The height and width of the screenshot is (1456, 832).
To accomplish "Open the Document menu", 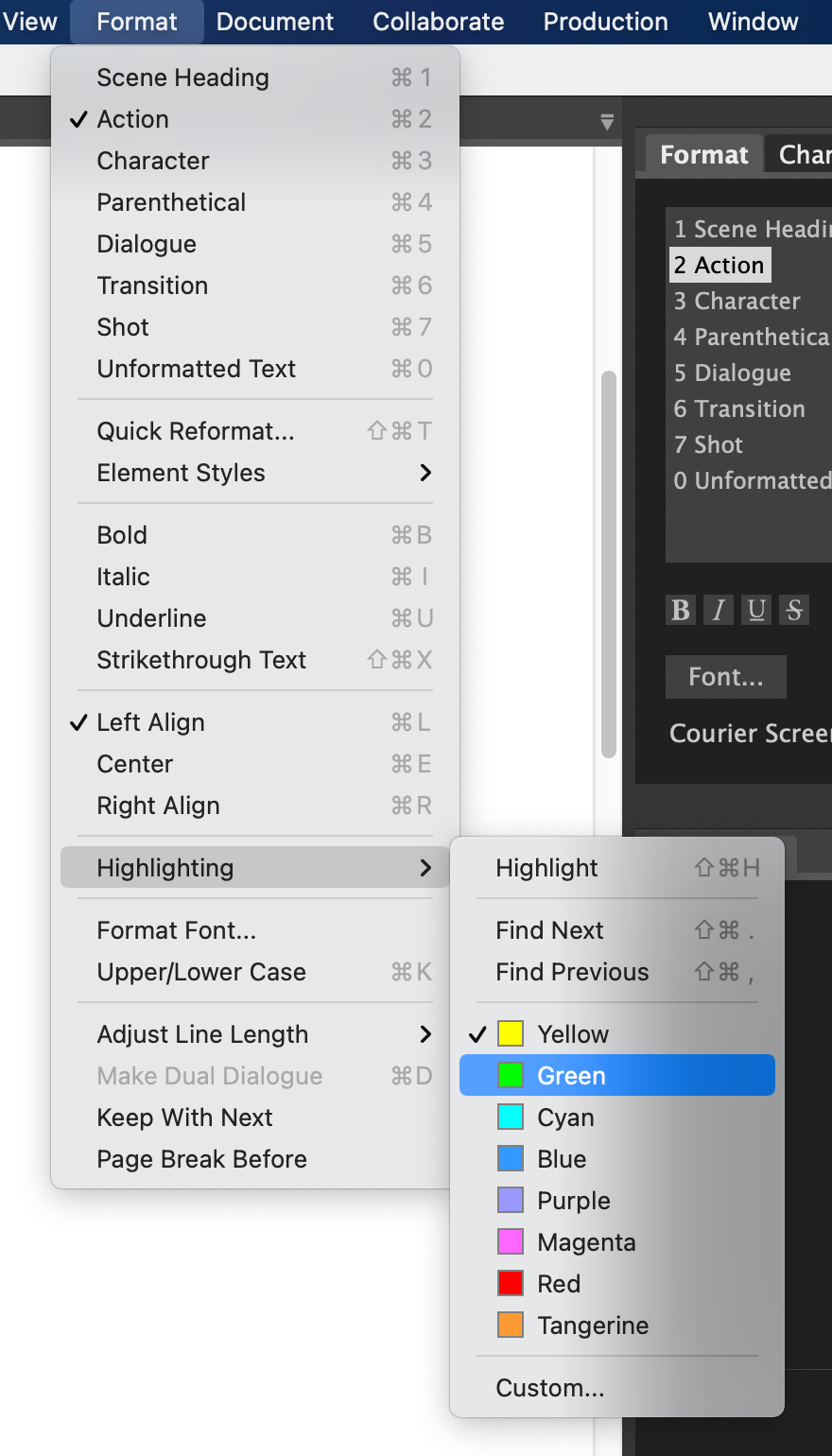I will pyautogui.click(x=274, y=21).
